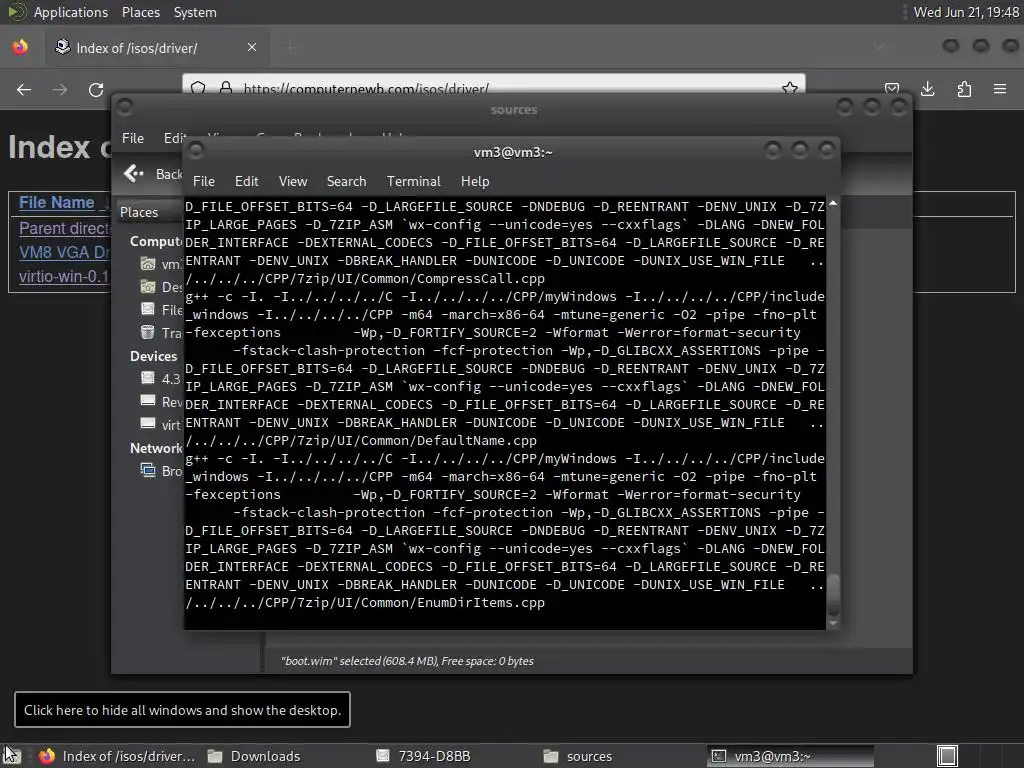Click boot.wim selected status text
The height and width of the screenshot is (768, 1024).
(x=407, y=661)
